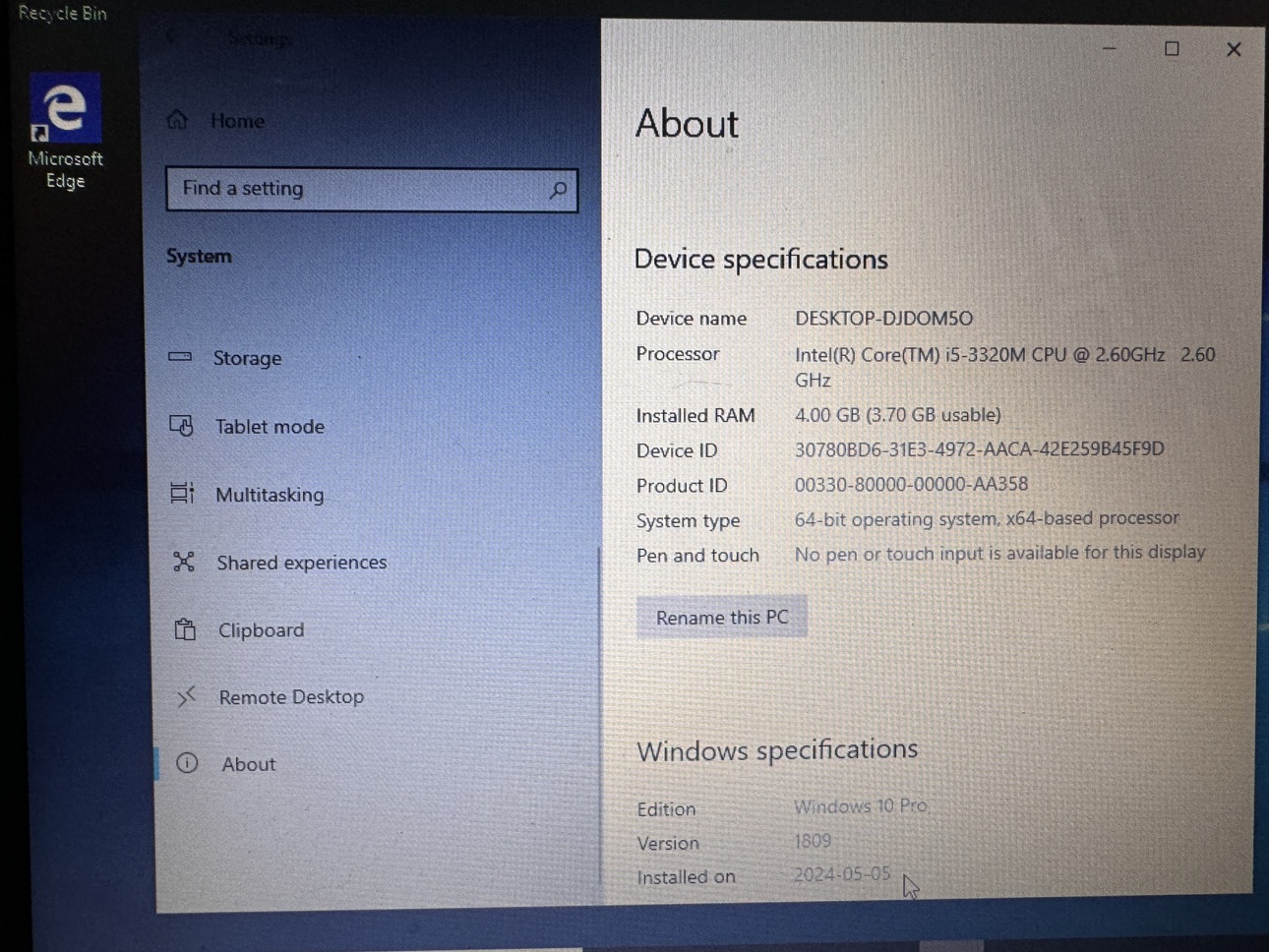
Task: Click Product ID 00330-80000-00000-AA358
Action: [x=911, y=484]
